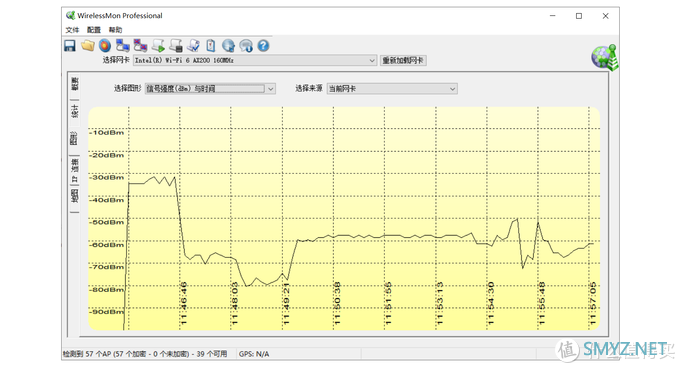Screen dimensions: 680x368
Task: Click the disconnect crossed computers icon
Action: tap(140, 46)
